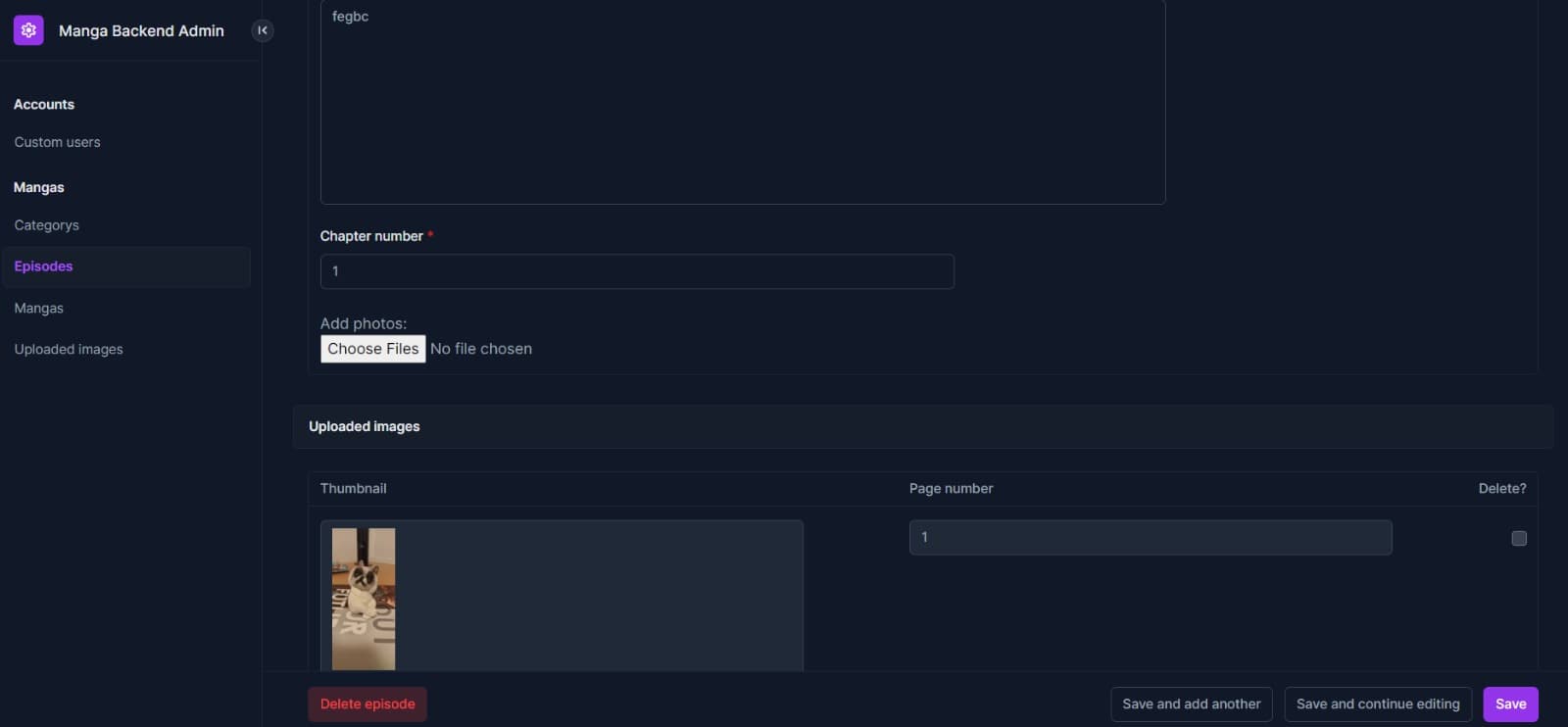Open the cat thumbnail image
The height and width of the screenshot is (727, 1568).
(x=364, y=599)
